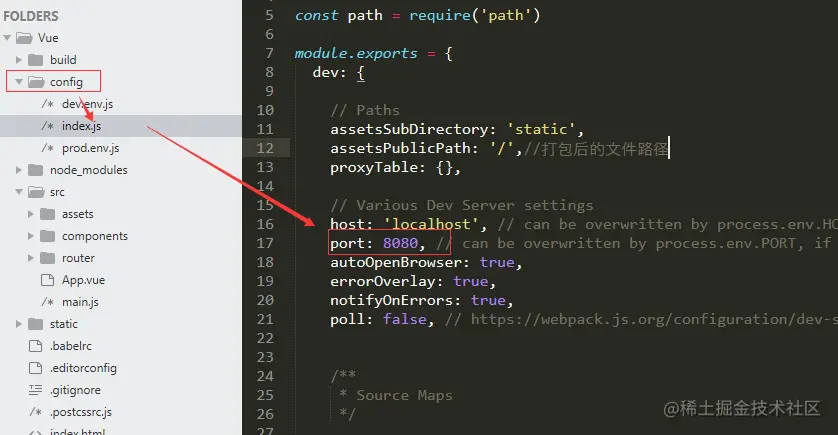The image size is (838, 435).
Task: Collapse the config folder arrow
Action: (19, 82)
